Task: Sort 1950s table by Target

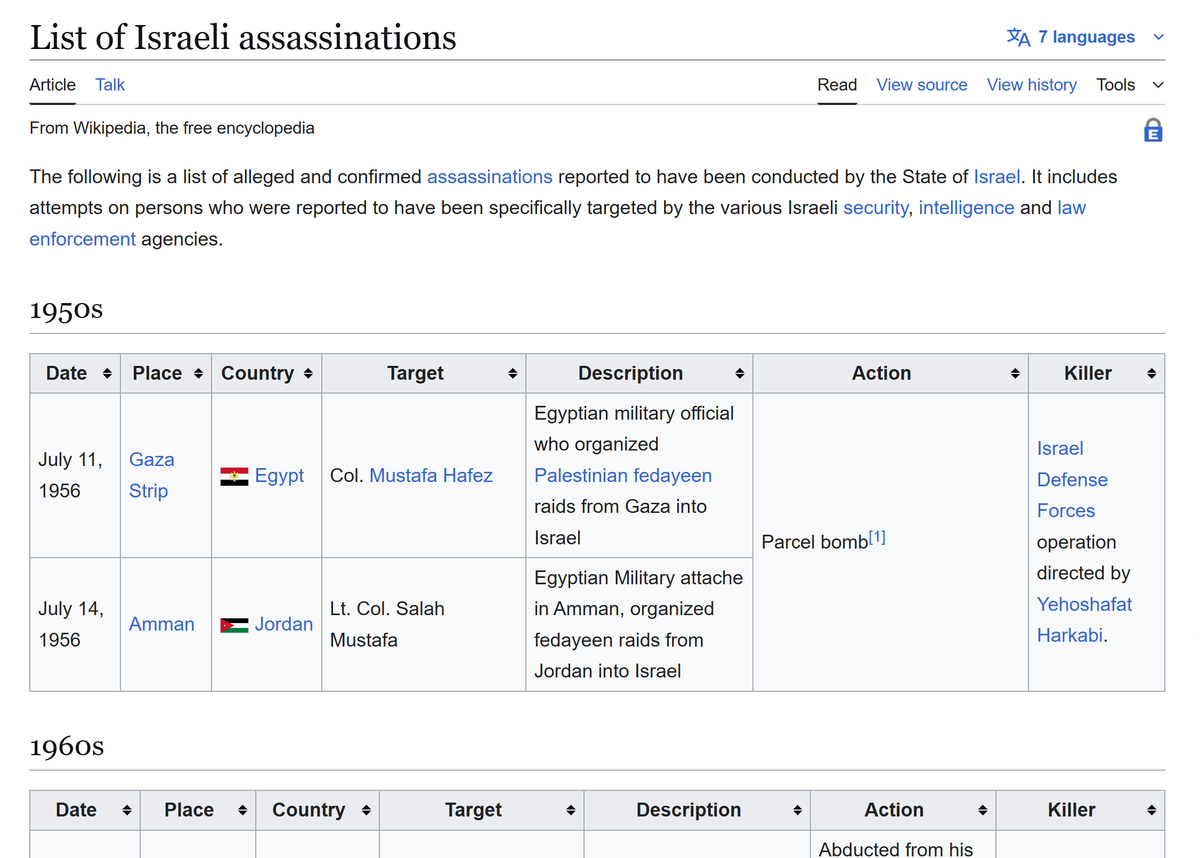Action: coord(512,374)
